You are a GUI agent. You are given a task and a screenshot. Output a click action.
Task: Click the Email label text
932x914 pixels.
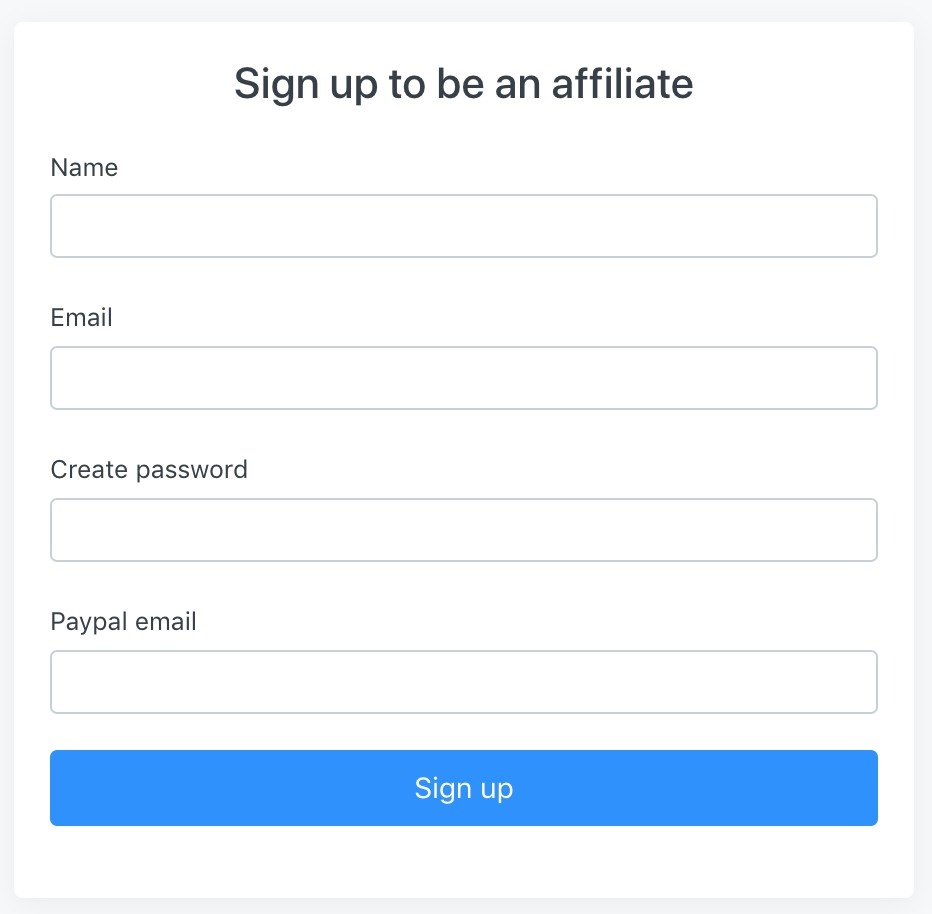pos(81,318)
